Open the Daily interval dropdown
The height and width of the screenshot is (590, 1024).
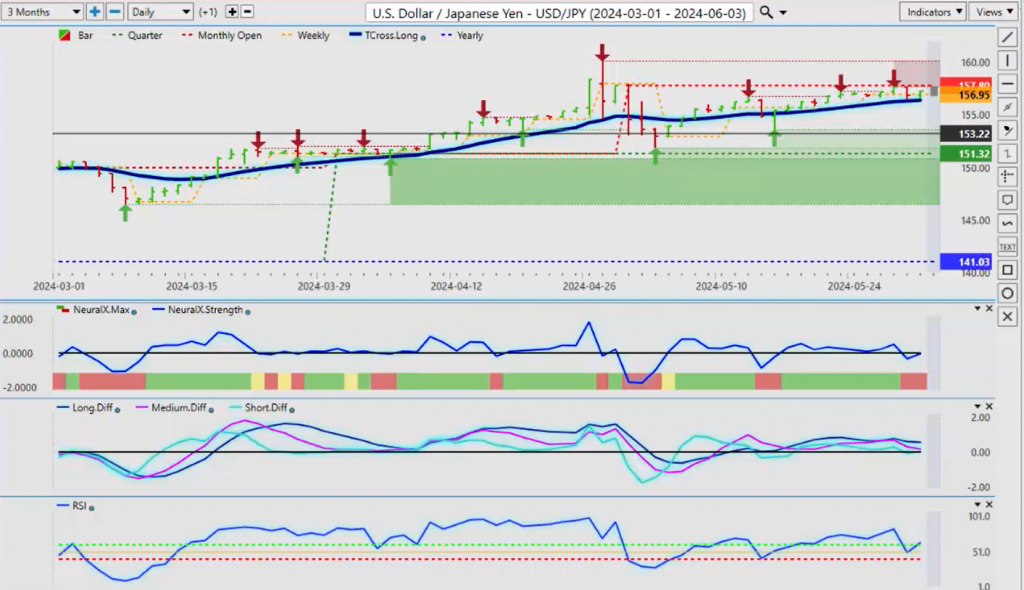click(x=160, y=12)
